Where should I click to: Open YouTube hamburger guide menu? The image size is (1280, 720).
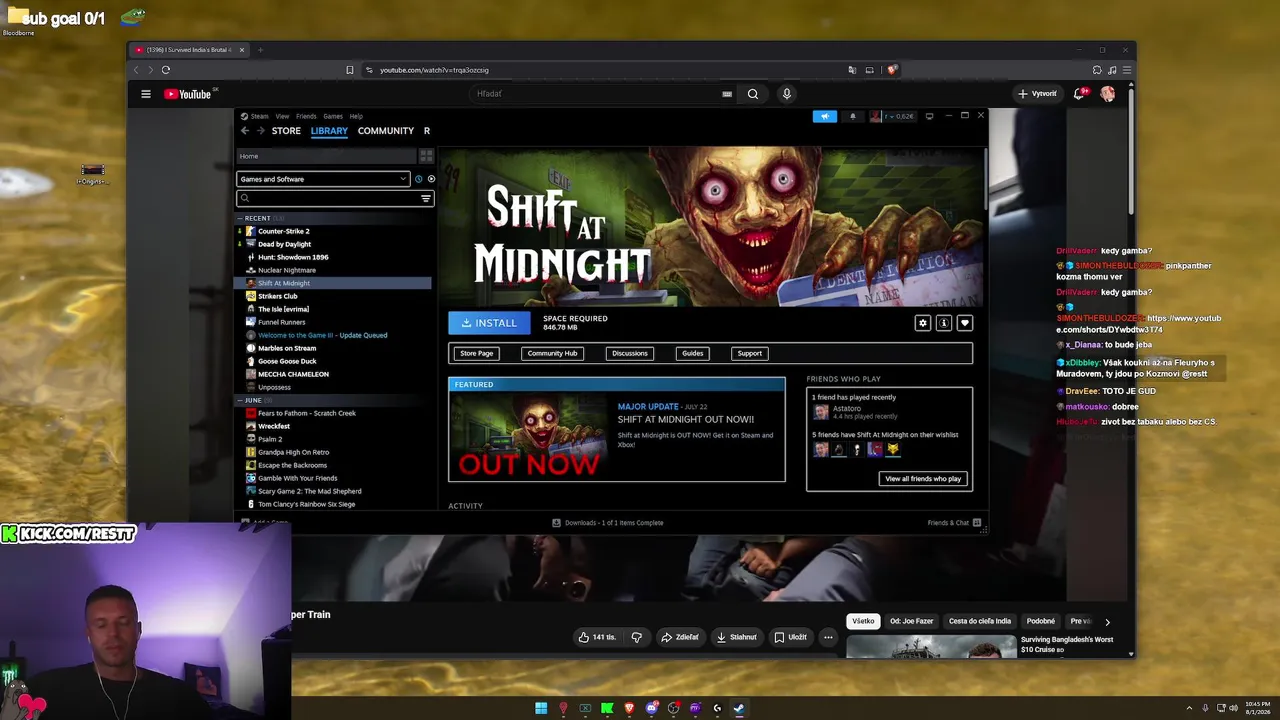tap(146, 94)
